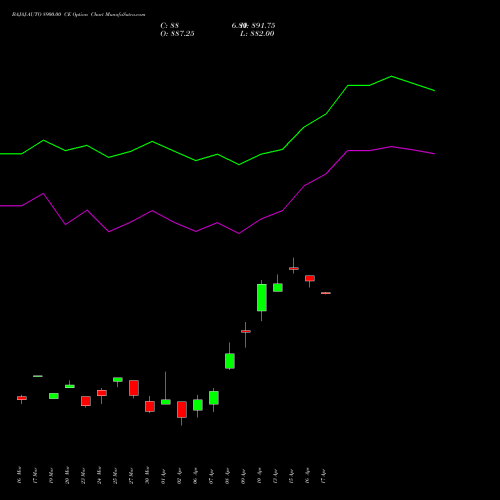Click the 16 Mar date label on the axis
This screenshot has width=500, height=500.
[x=19, y=475]
